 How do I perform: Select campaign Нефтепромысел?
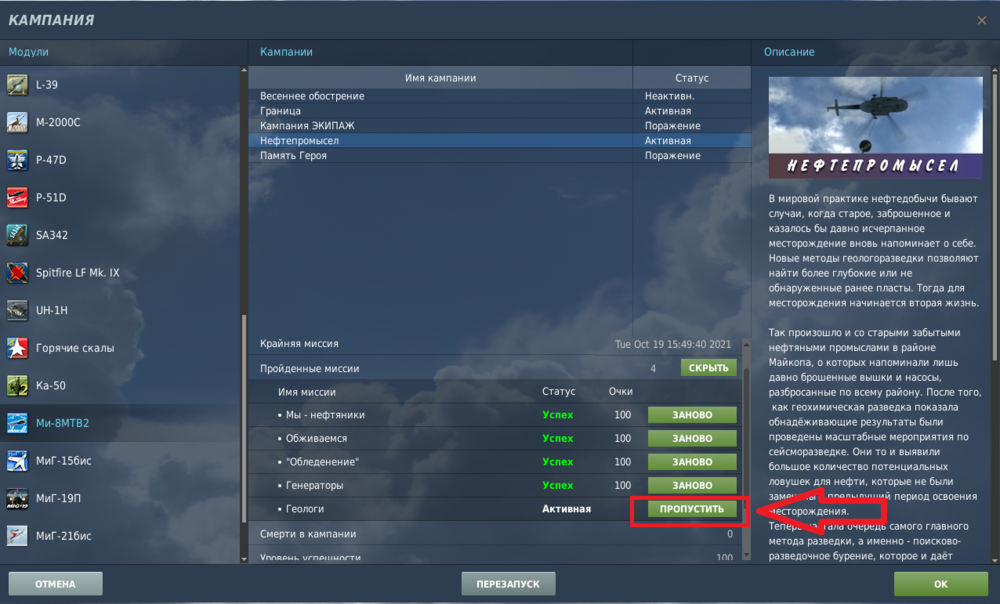499,140
